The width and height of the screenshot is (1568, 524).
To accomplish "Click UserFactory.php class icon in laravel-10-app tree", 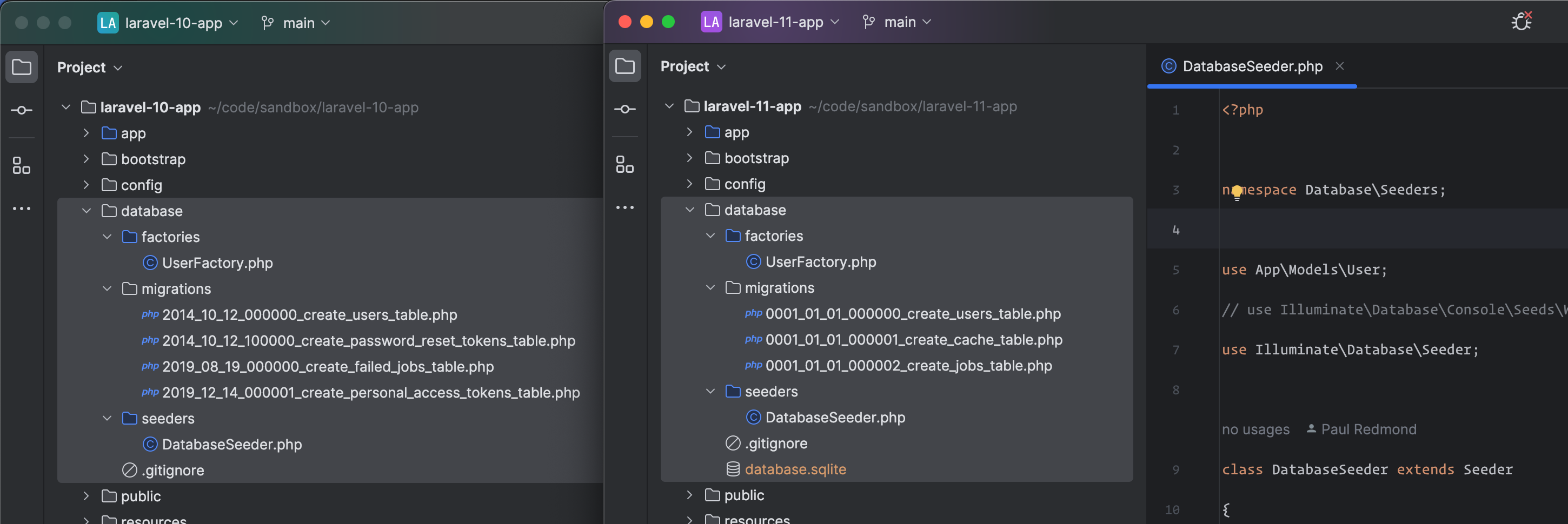I will click(150, 263).
